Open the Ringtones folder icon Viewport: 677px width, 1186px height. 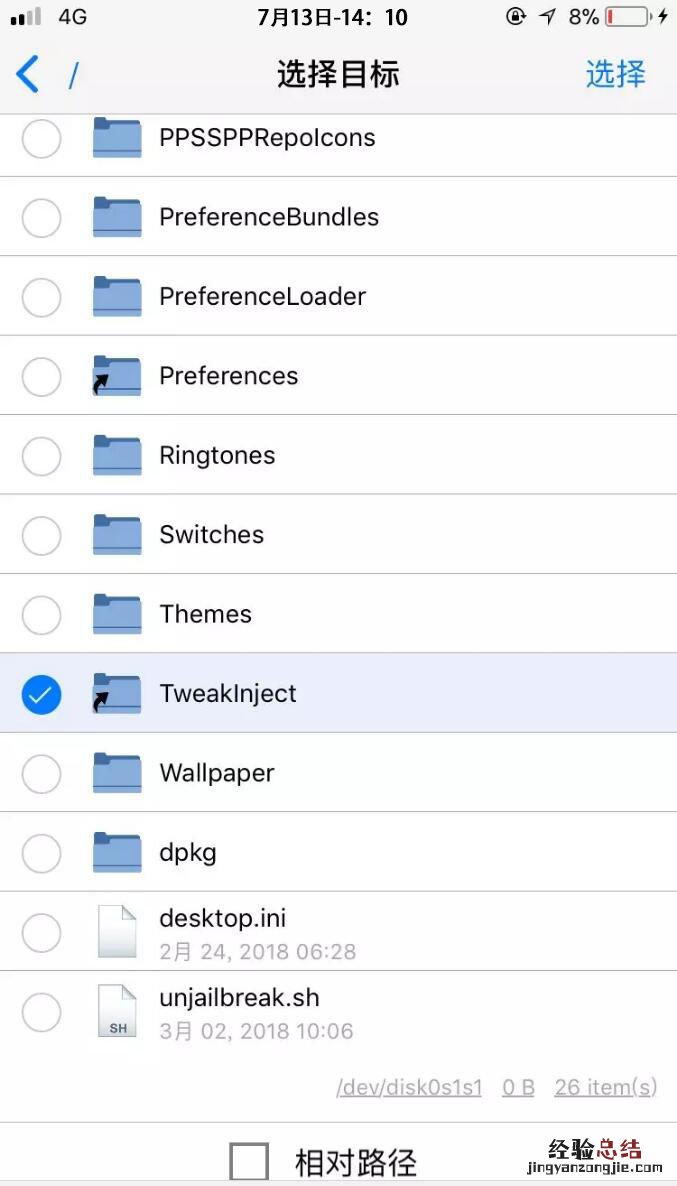pyautogui.click(x=116, y=455)
